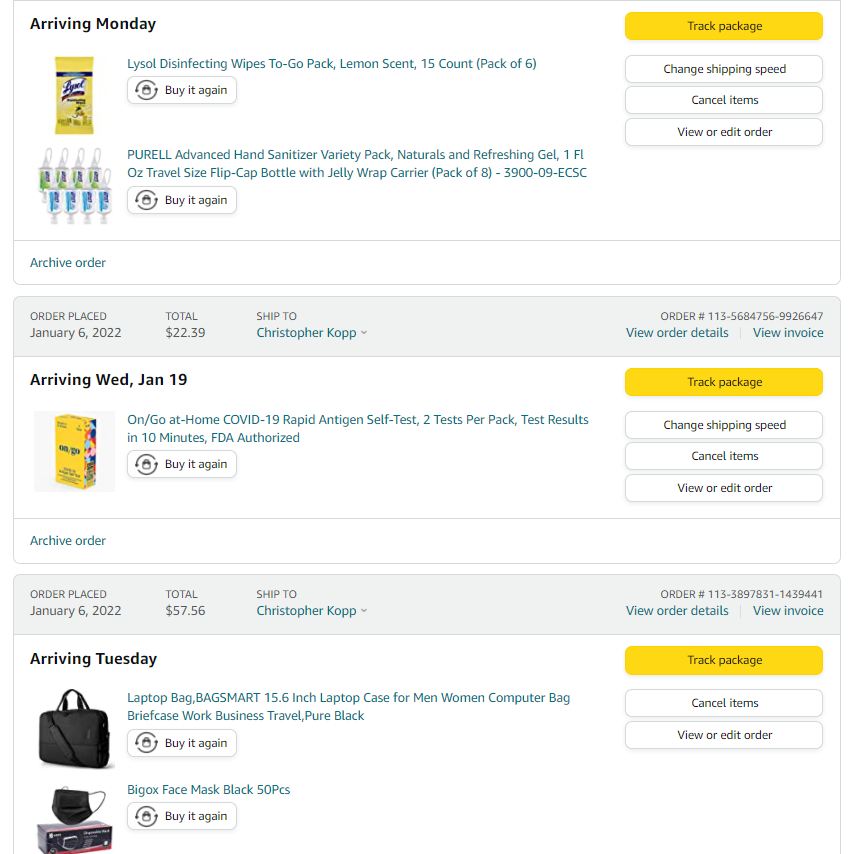
Task: View or edit the Arriving Tuesday order
Action: pyautogui.click(x=724, y=735)
